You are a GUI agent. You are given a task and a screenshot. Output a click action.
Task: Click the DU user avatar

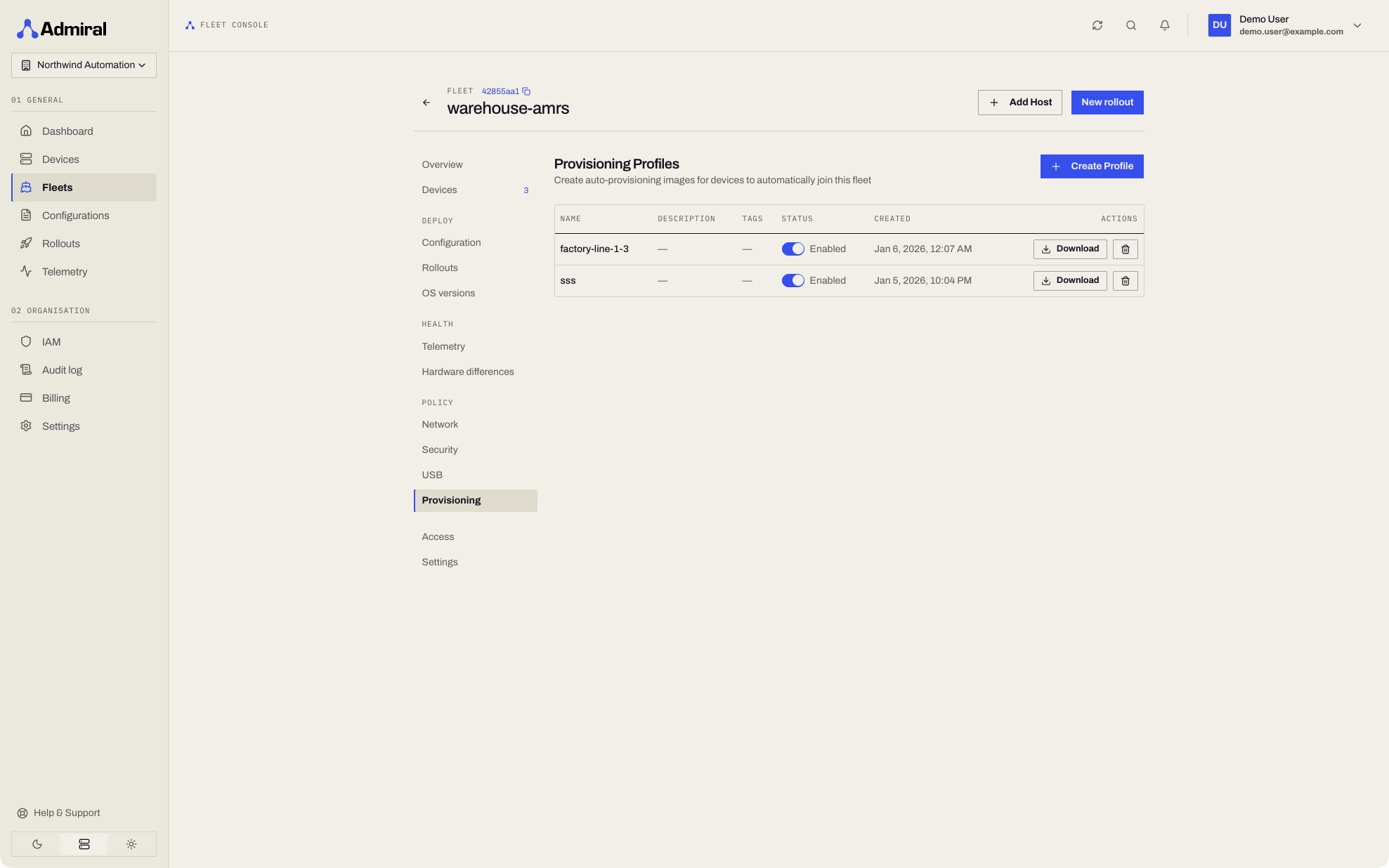click(1219, 25)
